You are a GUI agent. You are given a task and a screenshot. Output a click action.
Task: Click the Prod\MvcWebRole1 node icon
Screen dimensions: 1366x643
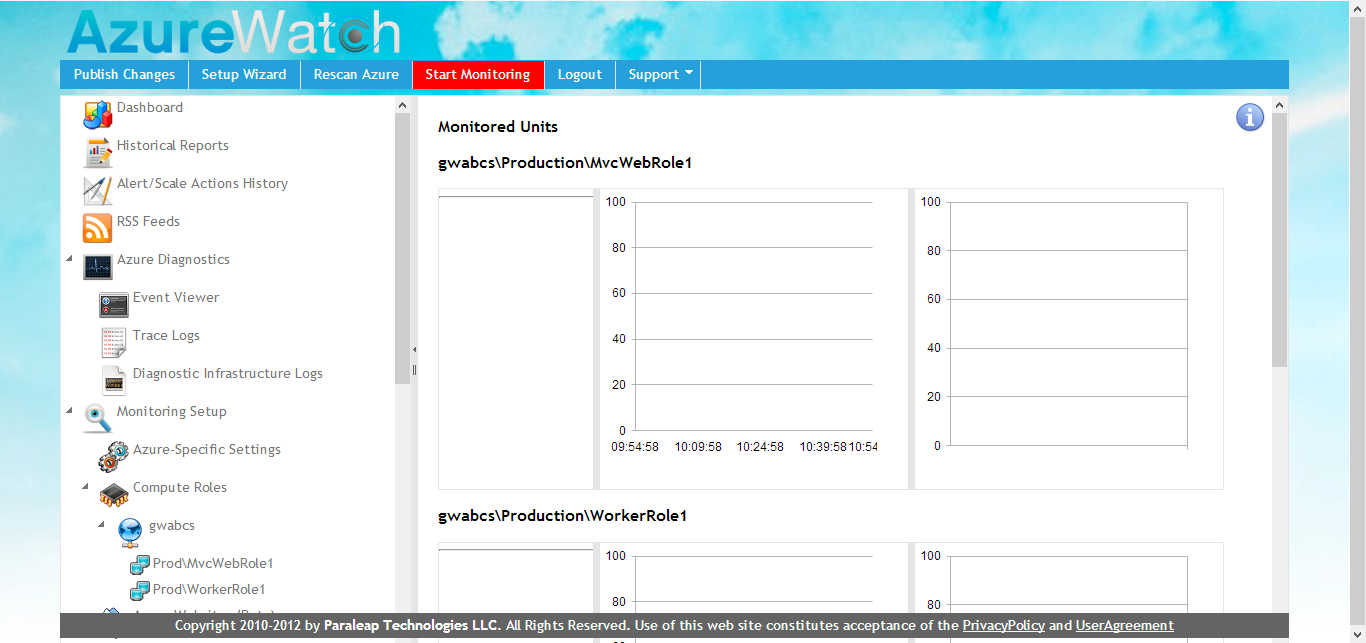coord(140,564)
